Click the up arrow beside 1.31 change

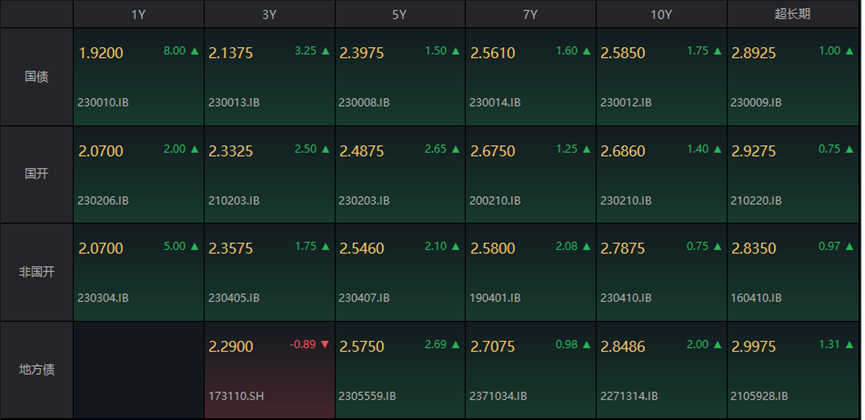tap(847, 344)
